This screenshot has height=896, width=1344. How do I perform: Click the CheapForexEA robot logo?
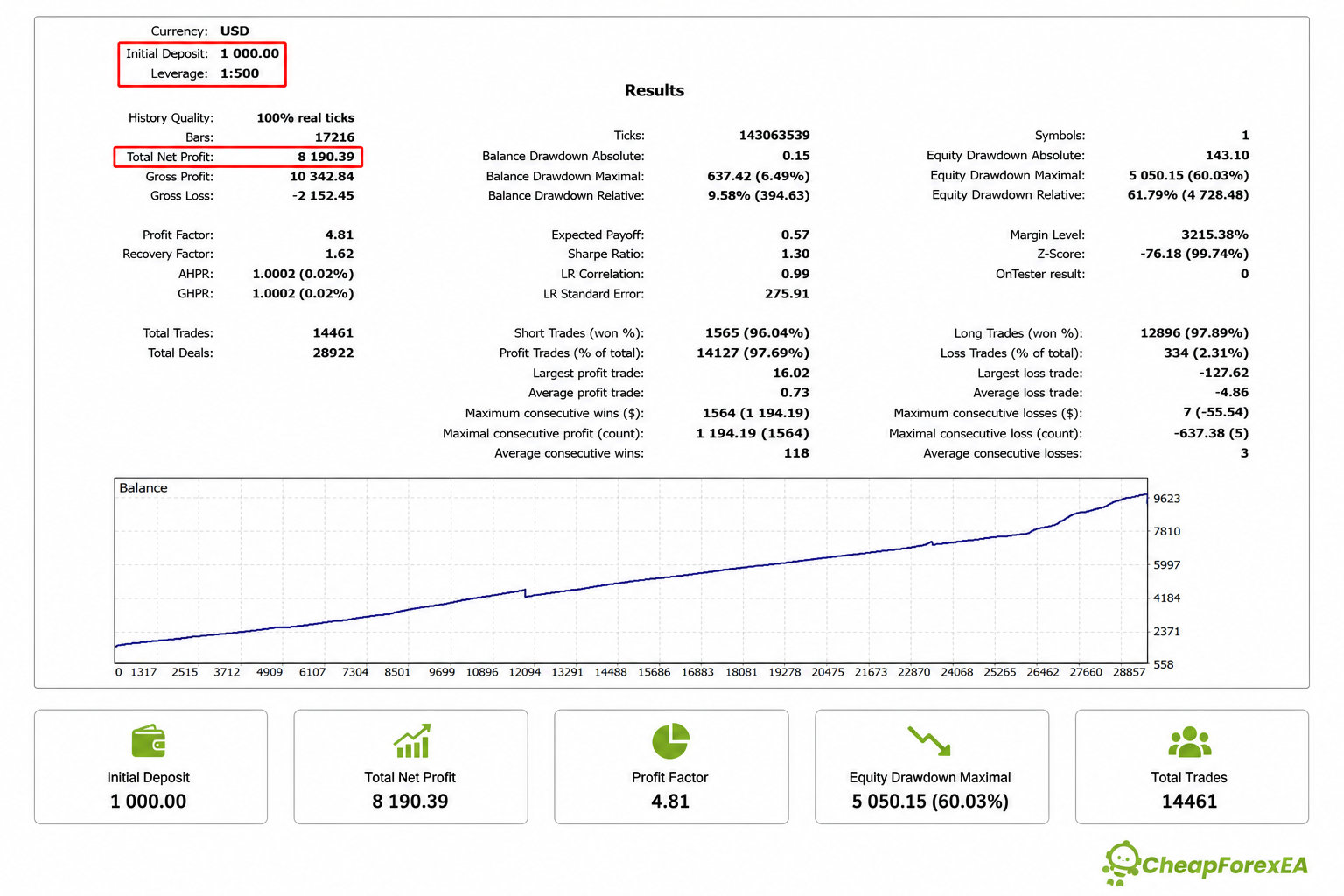tap(1122, 864)
